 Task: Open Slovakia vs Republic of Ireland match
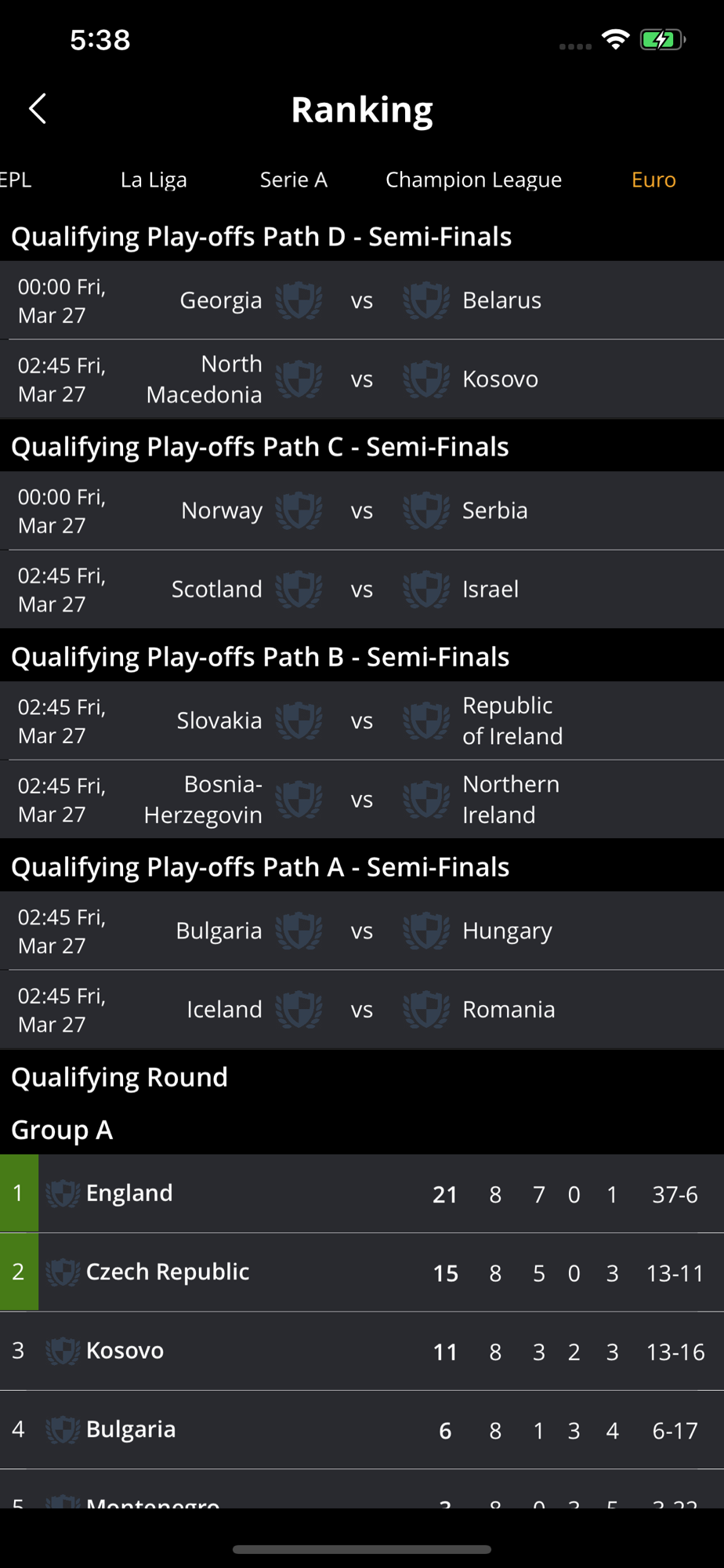pos(362,720)
